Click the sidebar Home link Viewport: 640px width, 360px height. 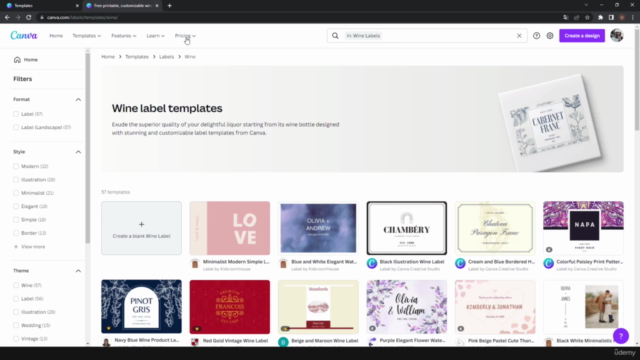[25, 60]
